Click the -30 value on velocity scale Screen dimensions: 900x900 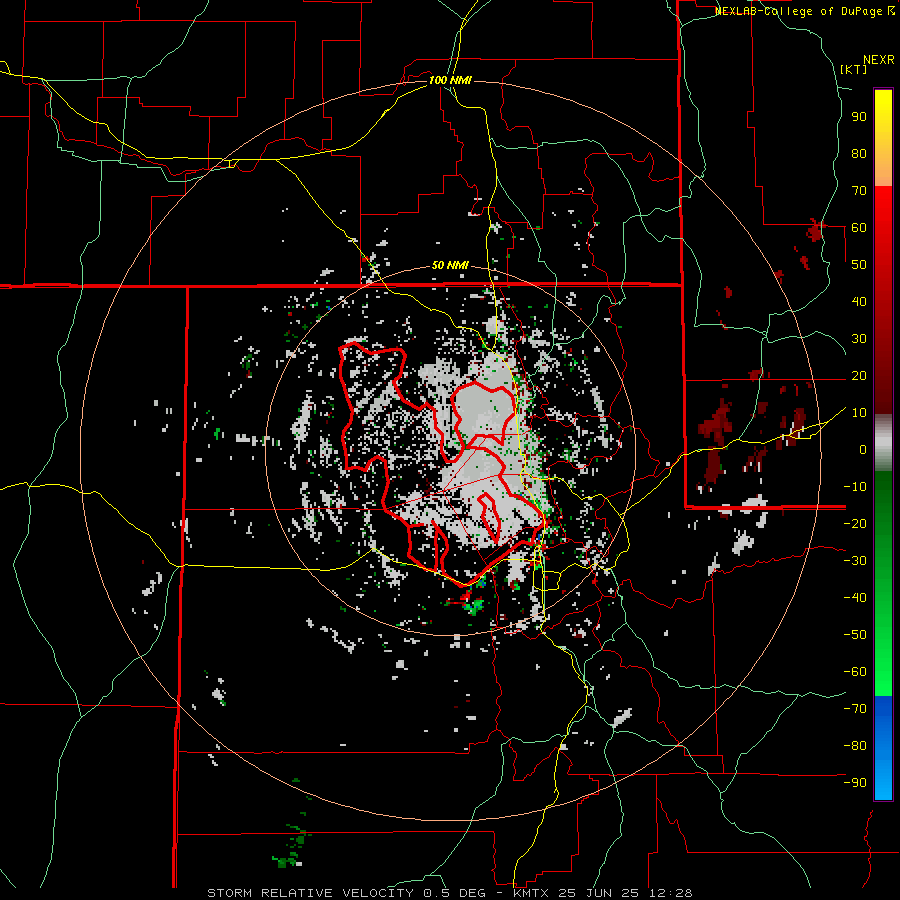coord(855,561)
